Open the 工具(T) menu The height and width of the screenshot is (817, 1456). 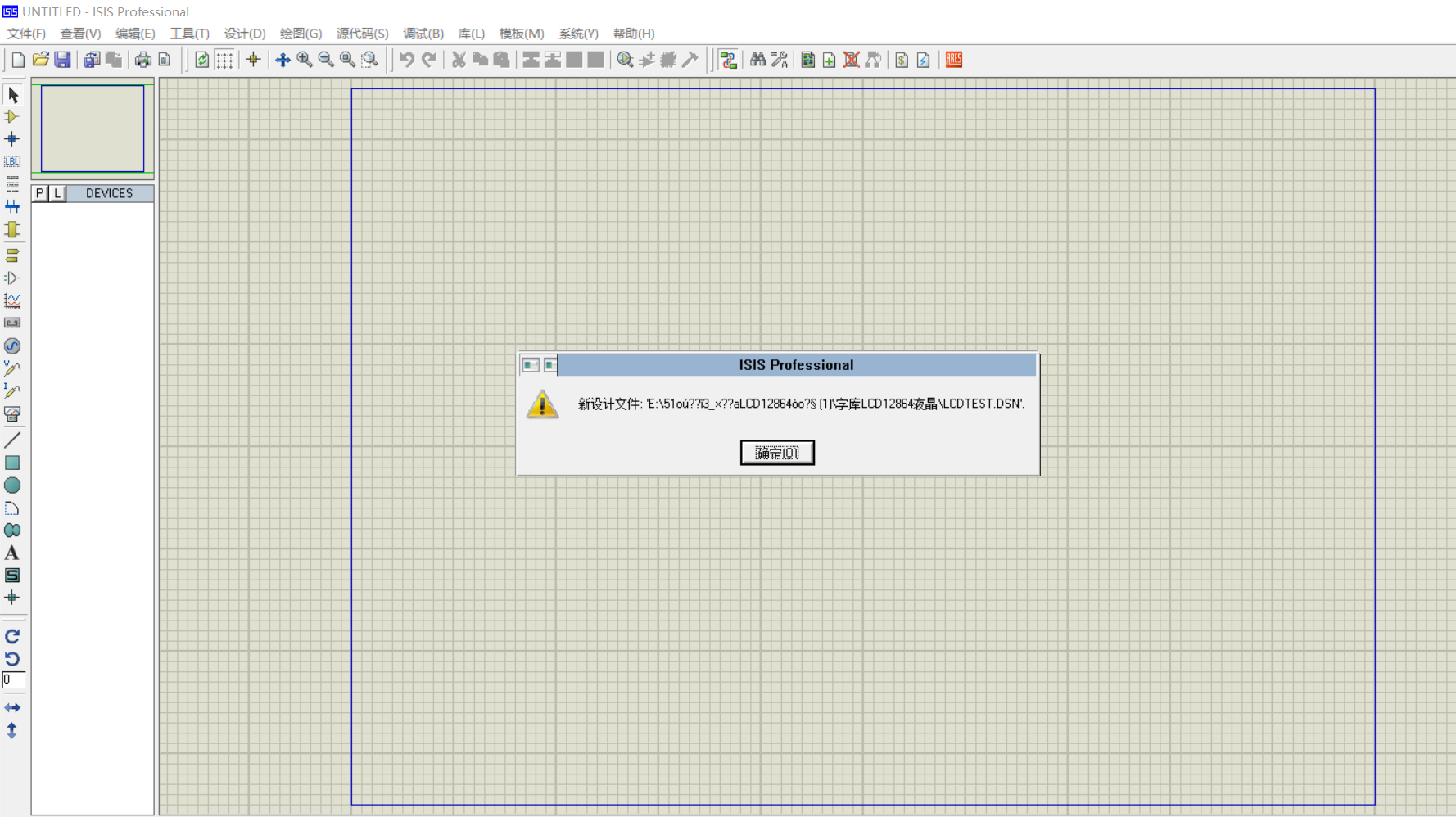(189, 34)
